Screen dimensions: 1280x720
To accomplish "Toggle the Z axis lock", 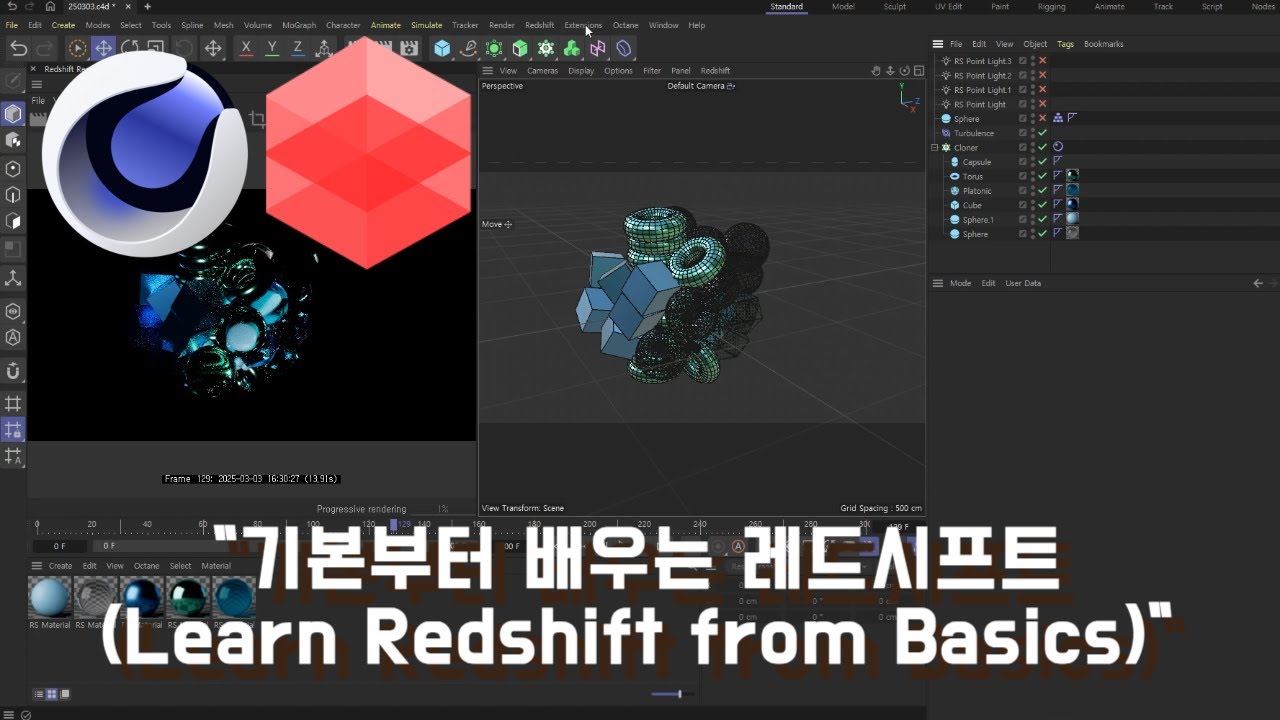I will click(x=298, y=48).
